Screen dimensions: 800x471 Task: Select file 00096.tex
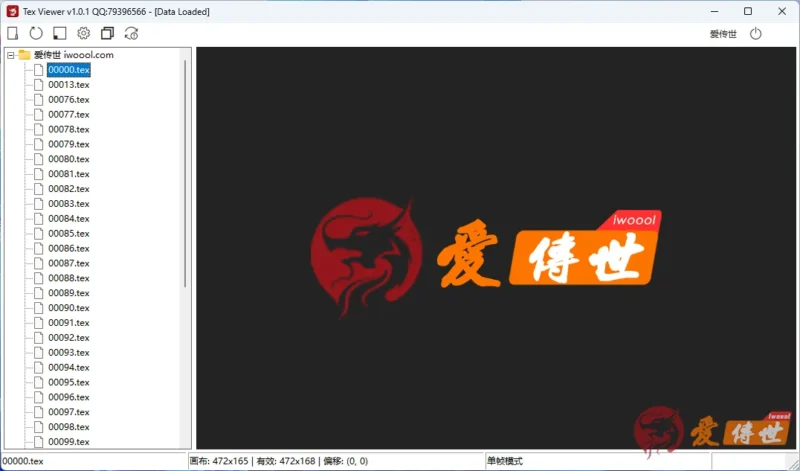click(69, 397)
